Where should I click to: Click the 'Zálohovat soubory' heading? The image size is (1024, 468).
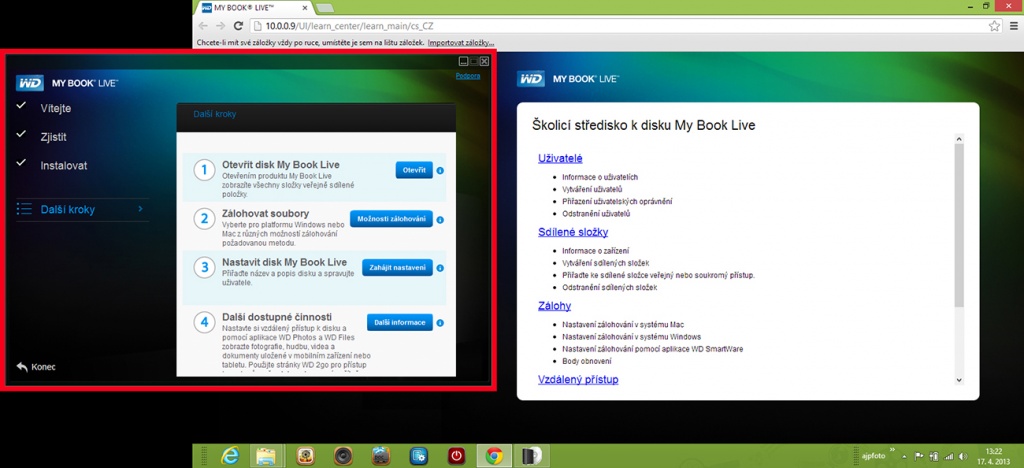pos(265,213)
